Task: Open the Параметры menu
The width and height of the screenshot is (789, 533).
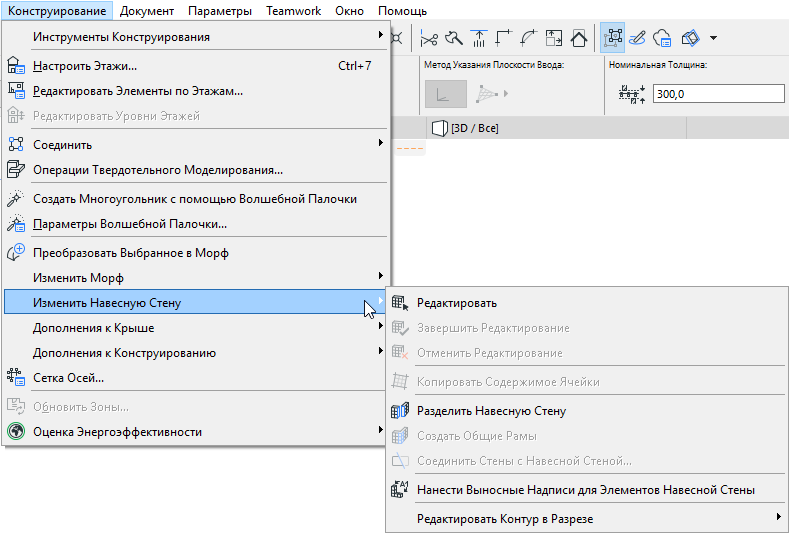Action: tap(220, 11)
